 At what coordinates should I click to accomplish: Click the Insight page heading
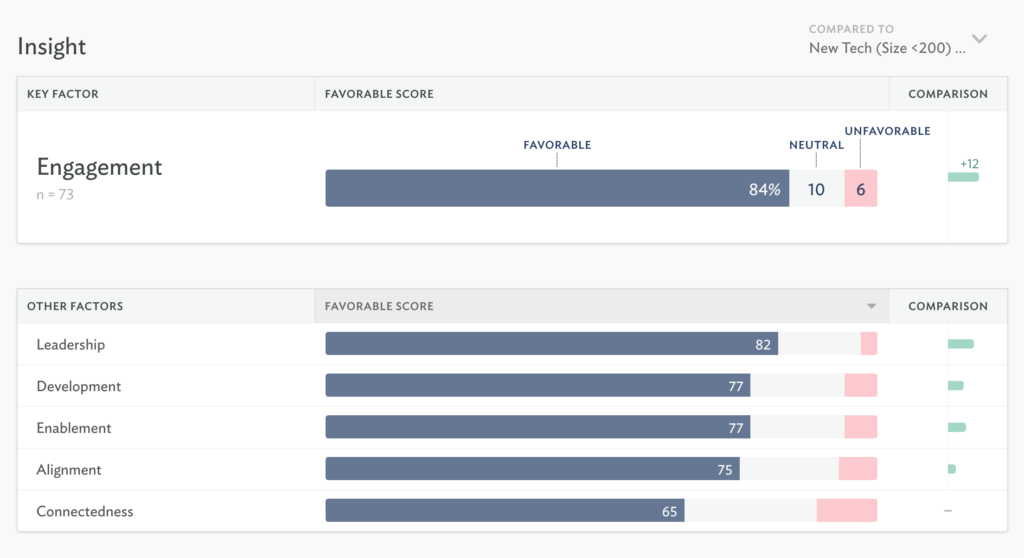[52, 46]
